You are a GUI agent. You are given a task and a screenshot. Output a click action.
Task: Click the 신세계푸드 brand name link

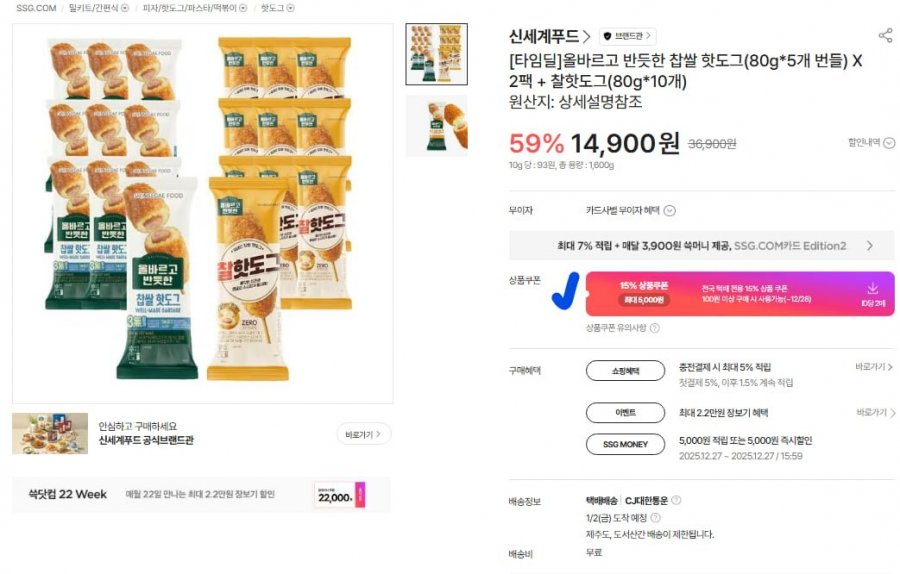click(549, 37)
